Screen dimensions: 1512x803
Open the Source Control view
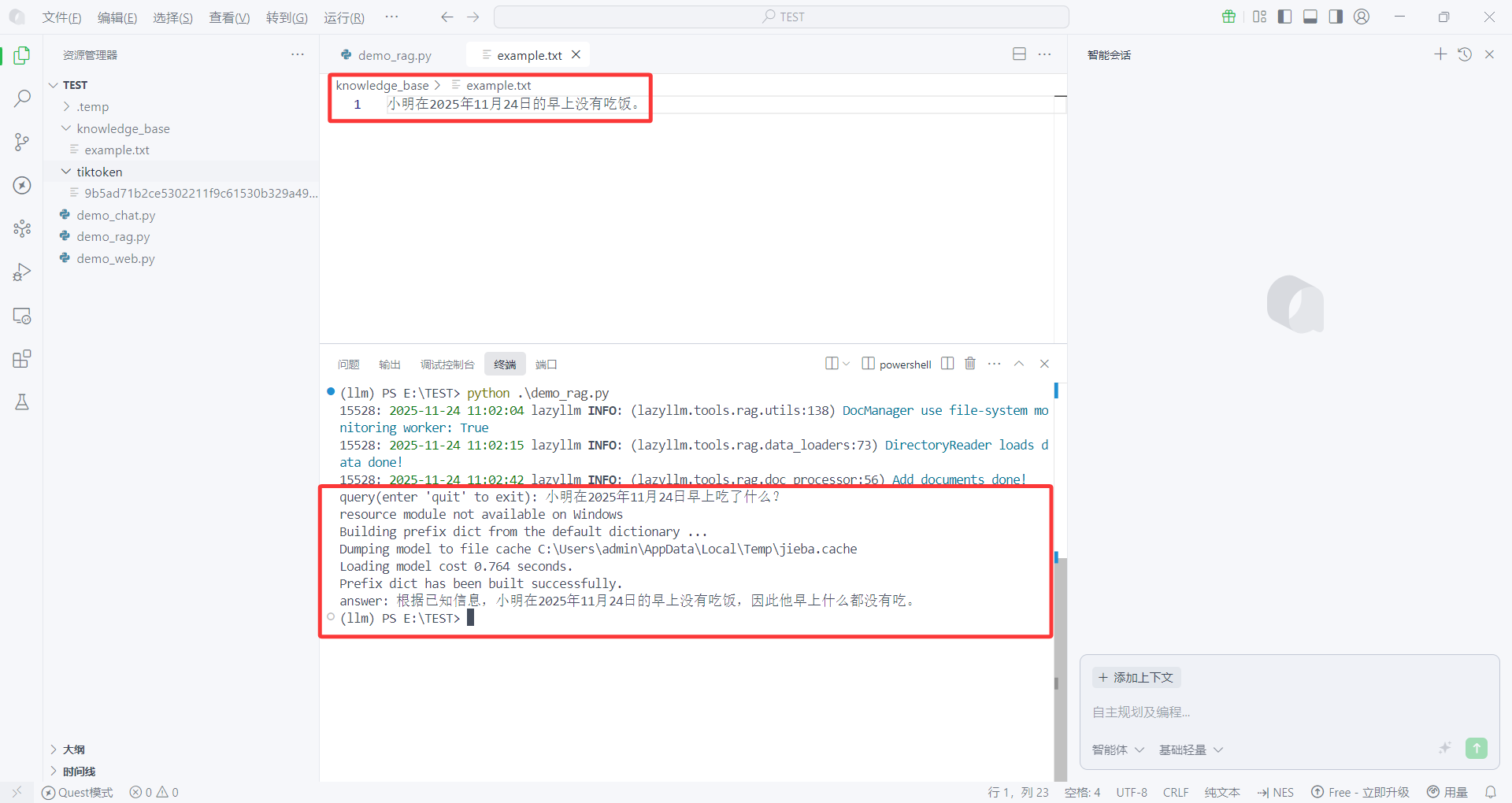point(22,142)
